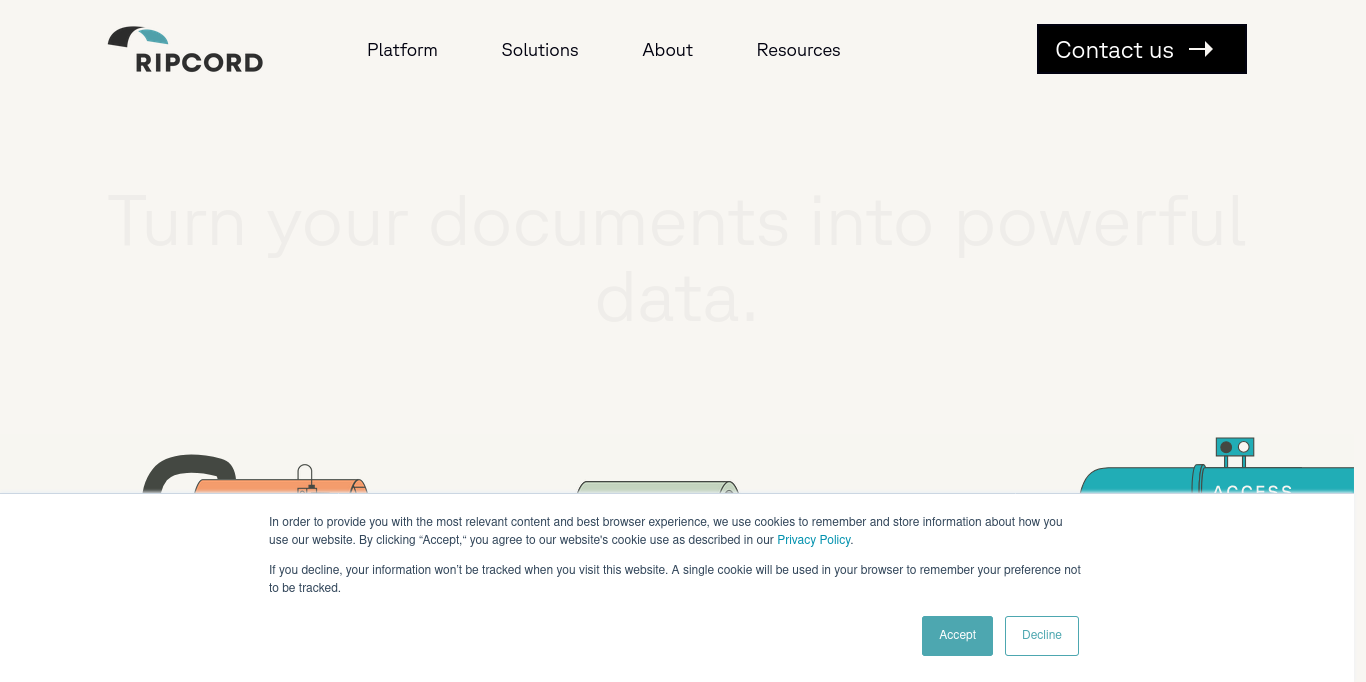Expand the Resources navigation menu
Image resolution: width=1366 pixels, height=682 pixels.
pyautogui.click(x=798, y=50)
